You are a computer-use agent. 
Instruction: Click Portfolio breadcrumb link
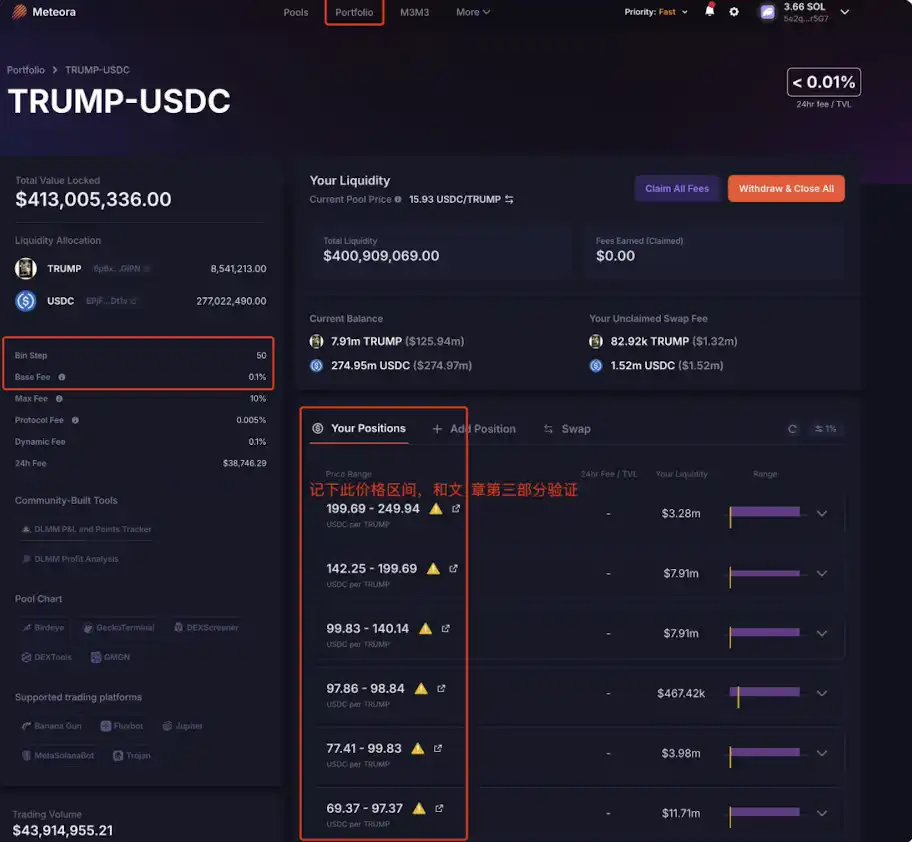(x=26, y=70)
